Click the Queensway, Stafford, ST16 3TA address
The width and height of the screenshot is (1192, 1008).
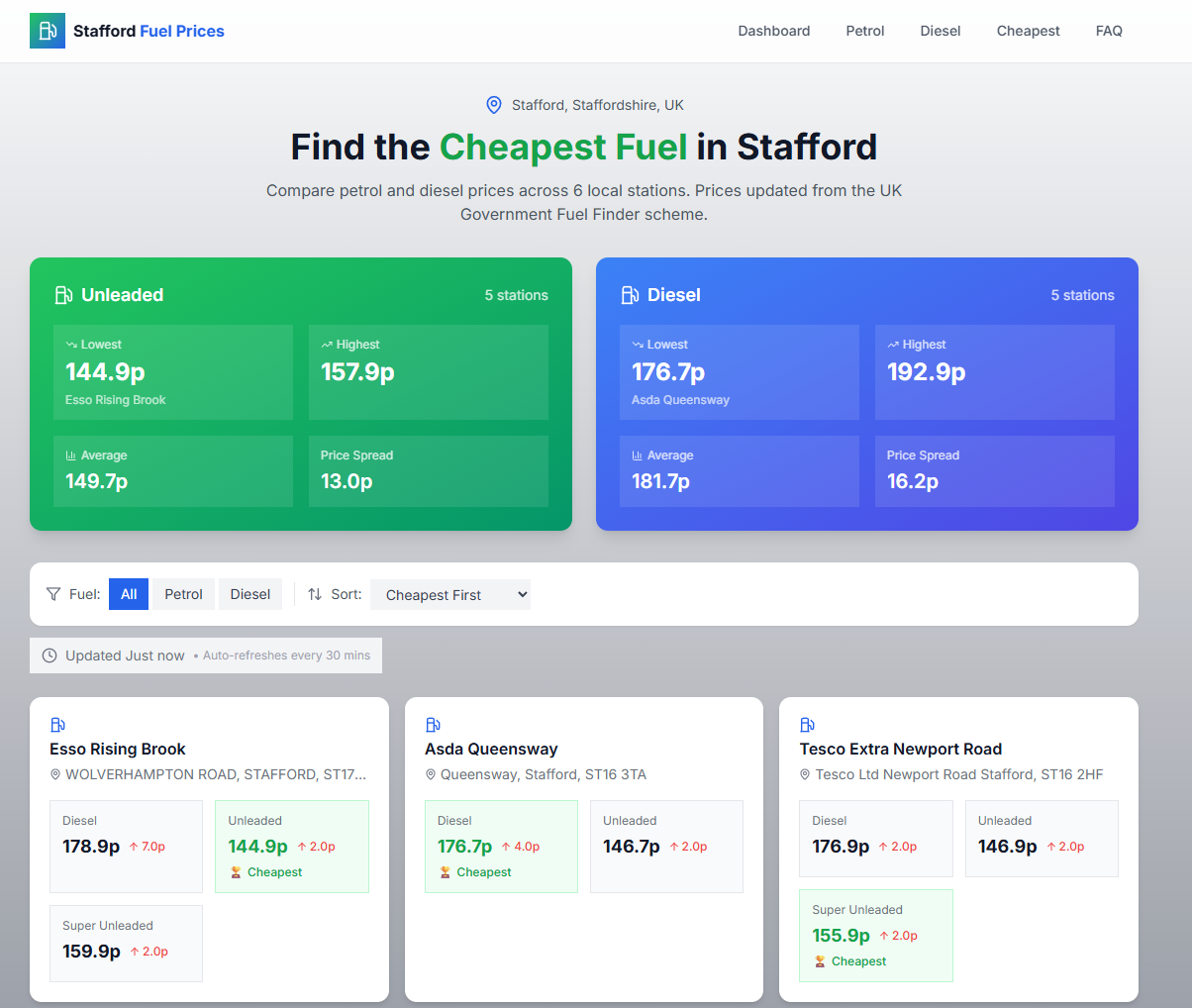pos(544,774)
